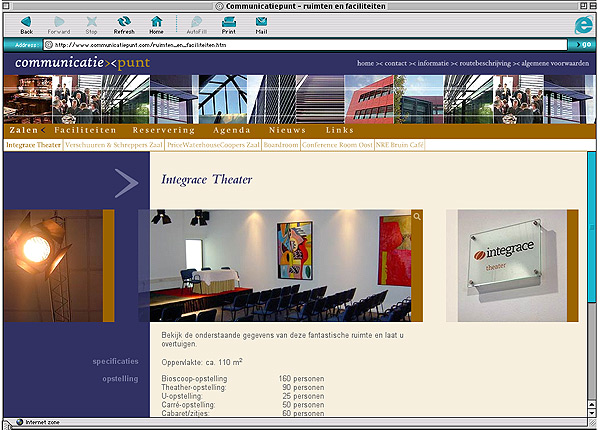Click the window collapse box in title bar

[592, 6]
